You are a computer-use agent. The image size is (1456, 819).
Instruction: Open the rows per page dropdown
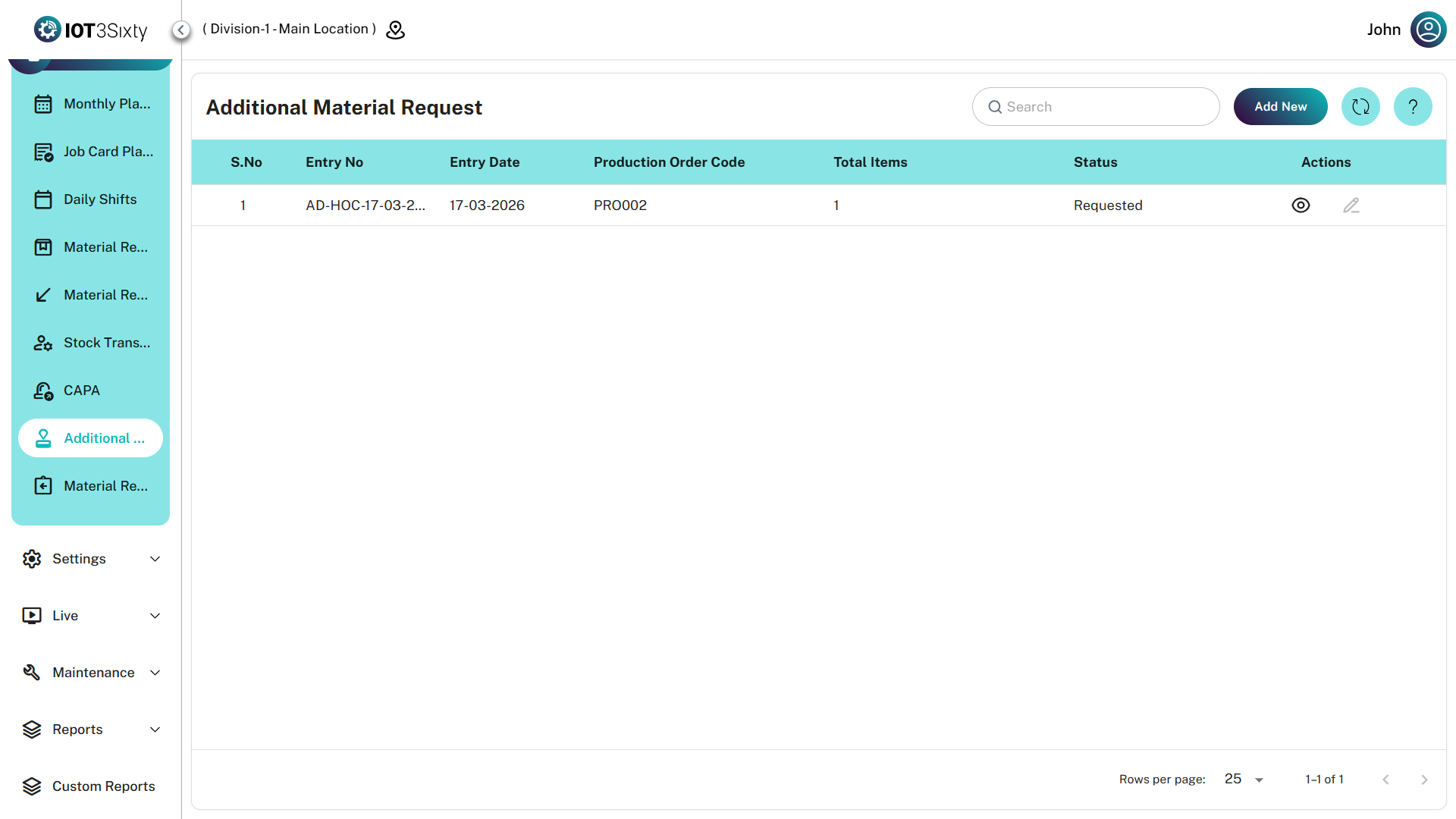[x=1244, y=780]
